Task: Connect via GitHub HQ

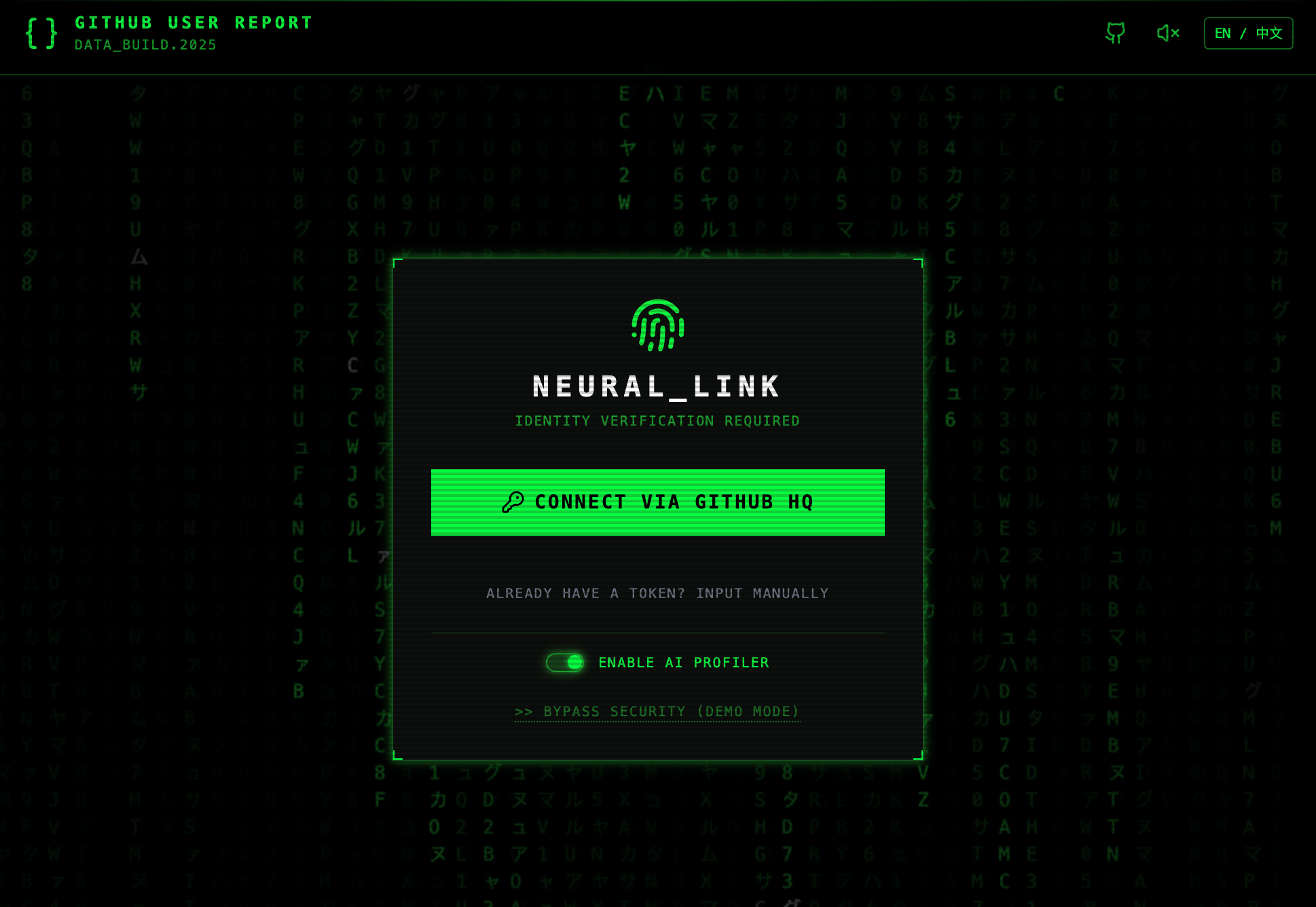Action: click(657, 502)
